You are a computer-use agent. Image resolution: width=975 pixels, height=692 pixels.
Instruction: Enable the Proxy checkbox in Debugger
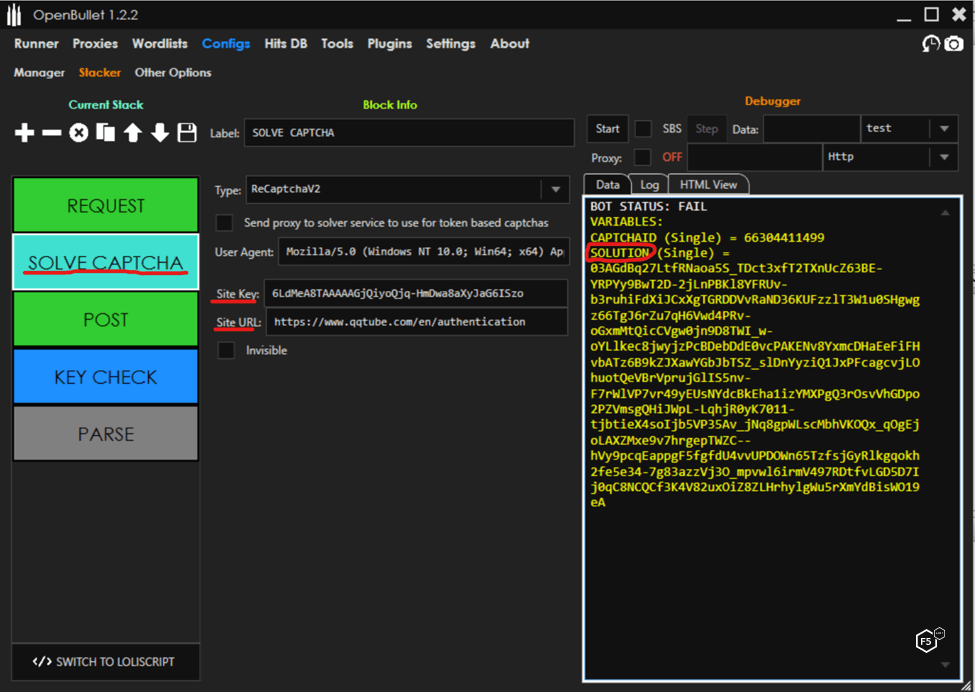coord(643,157)
